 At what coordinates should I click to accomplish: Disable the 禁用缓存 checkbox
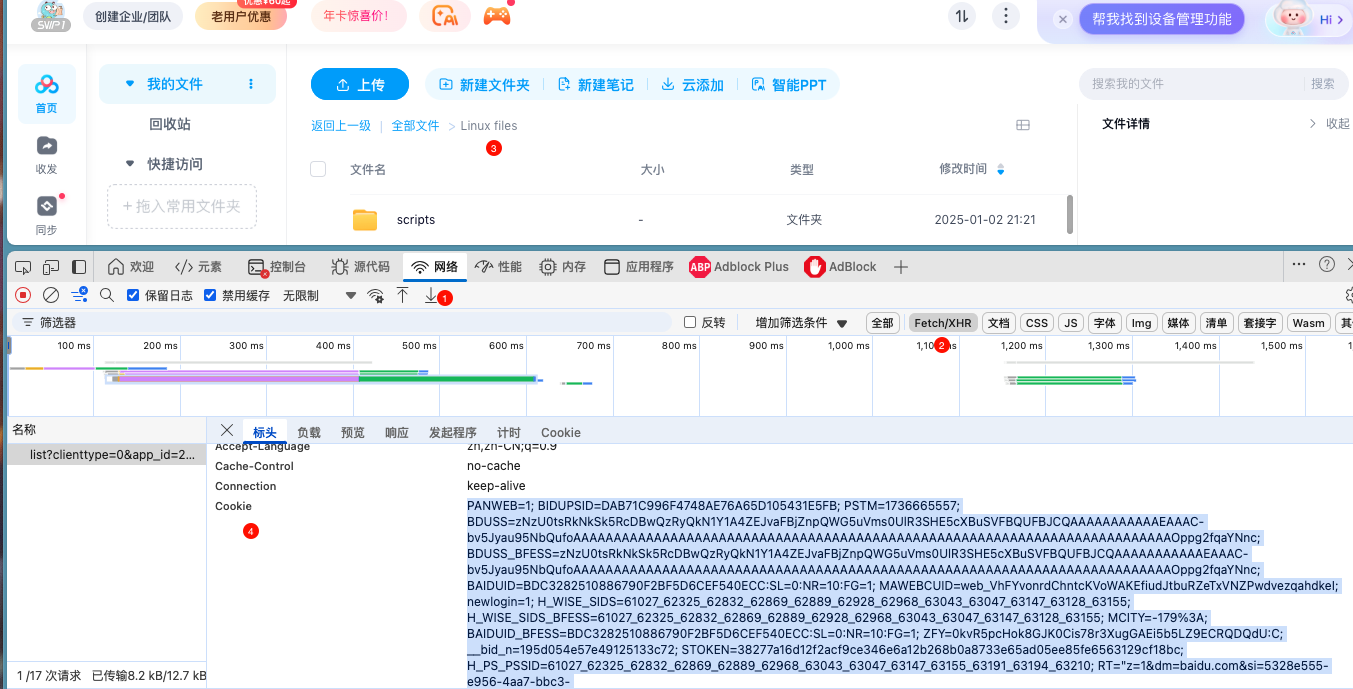(210, 294)
